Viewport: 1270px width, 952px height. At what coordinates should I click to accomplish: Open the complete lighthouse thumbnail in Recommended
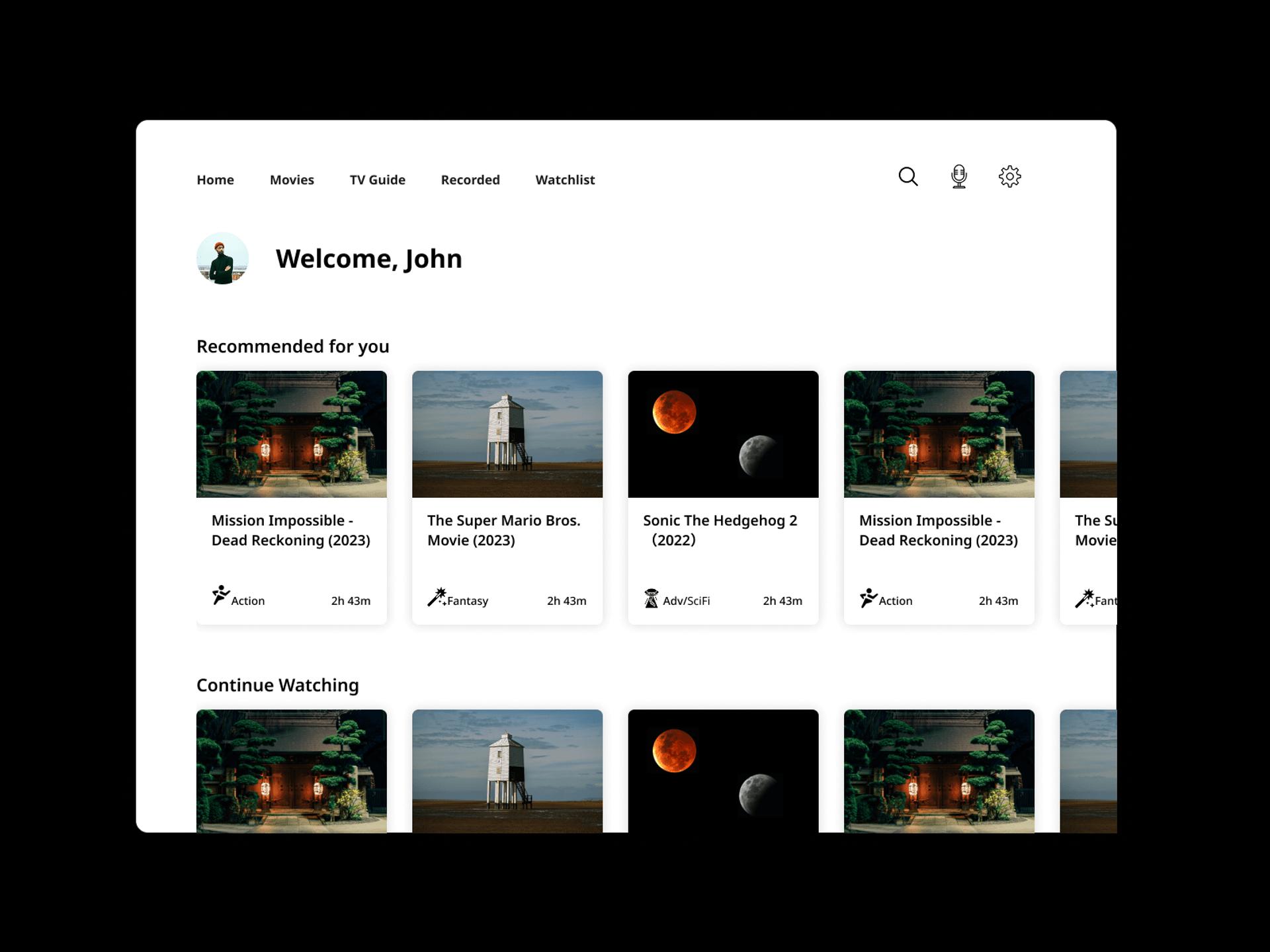[507, 434]
